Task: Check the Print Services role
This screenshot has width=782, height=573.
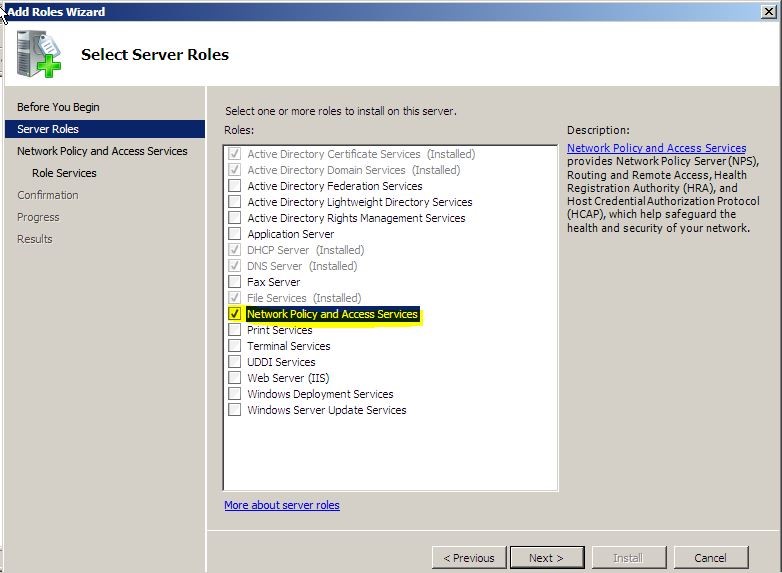Action: coord(234,330)
